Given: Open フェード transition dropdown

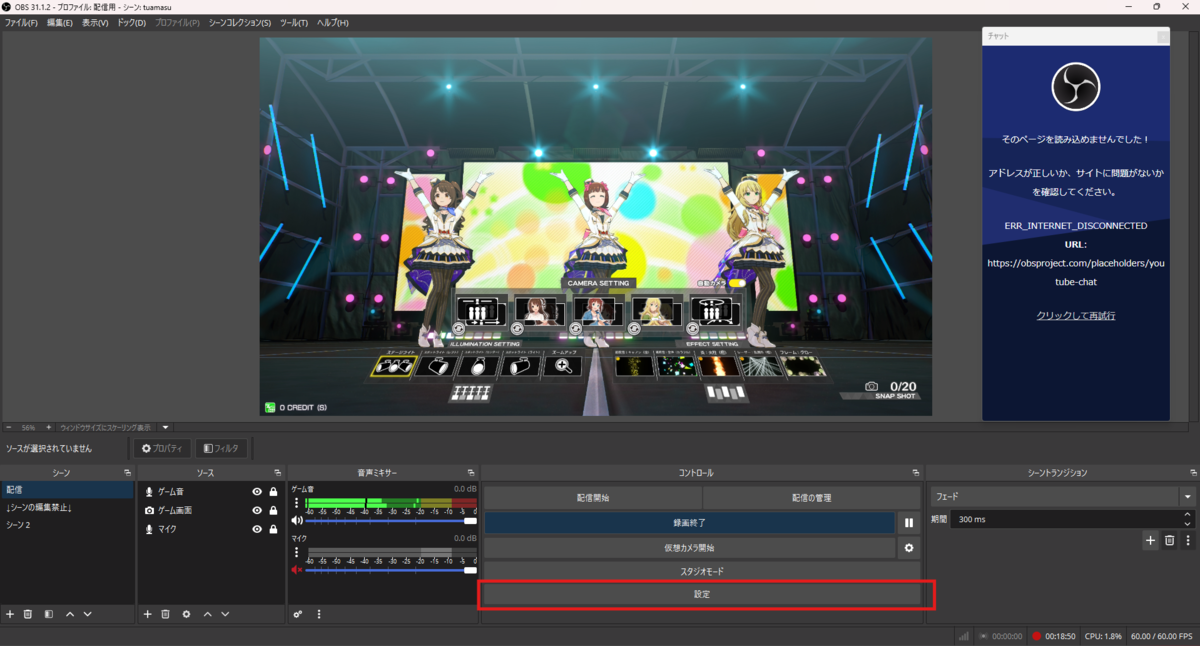Looking at the screenshot, I should point(1062,496).
